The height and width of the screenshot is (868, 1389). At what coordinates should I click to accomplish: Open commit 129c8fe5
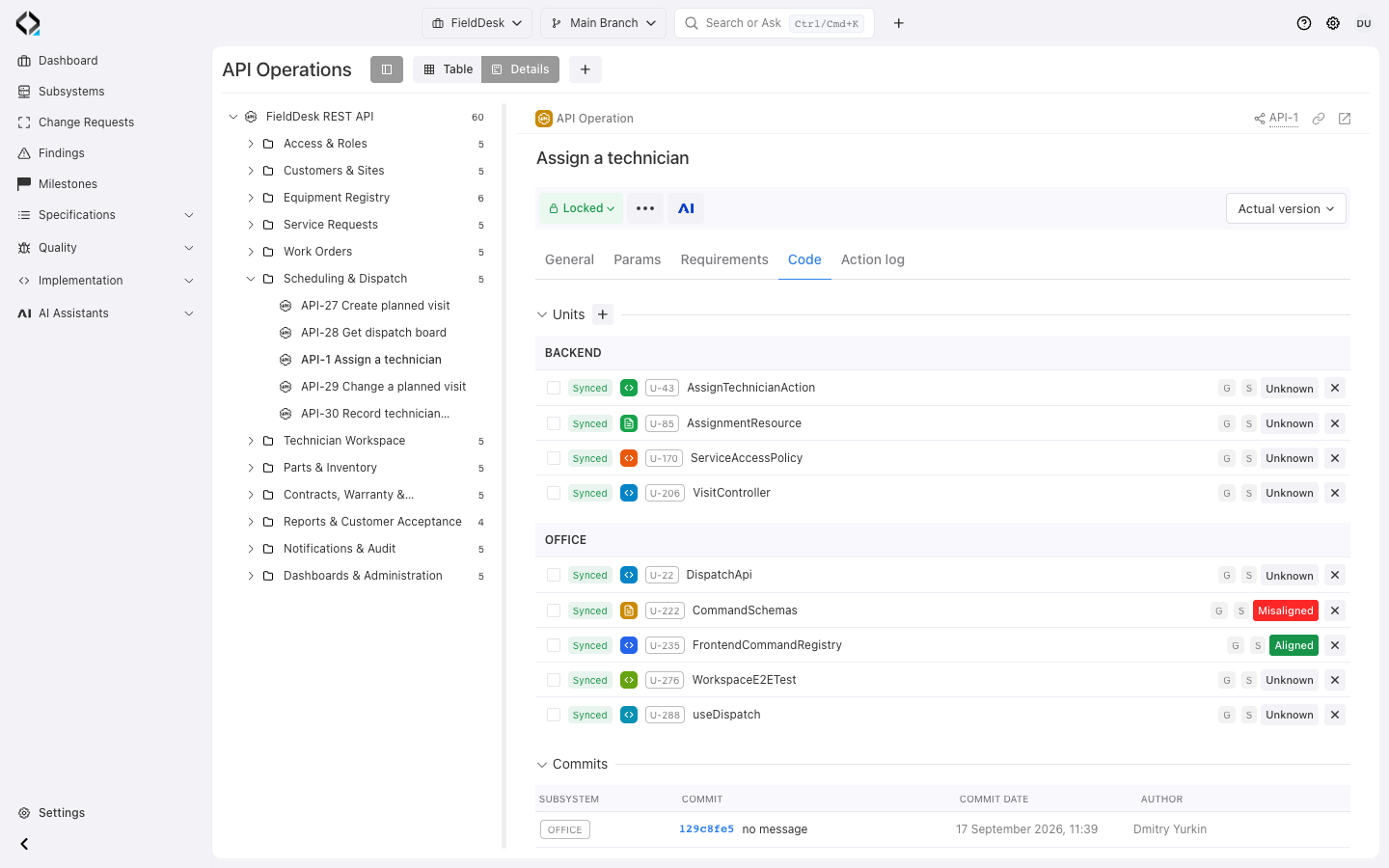pos(706,829)
